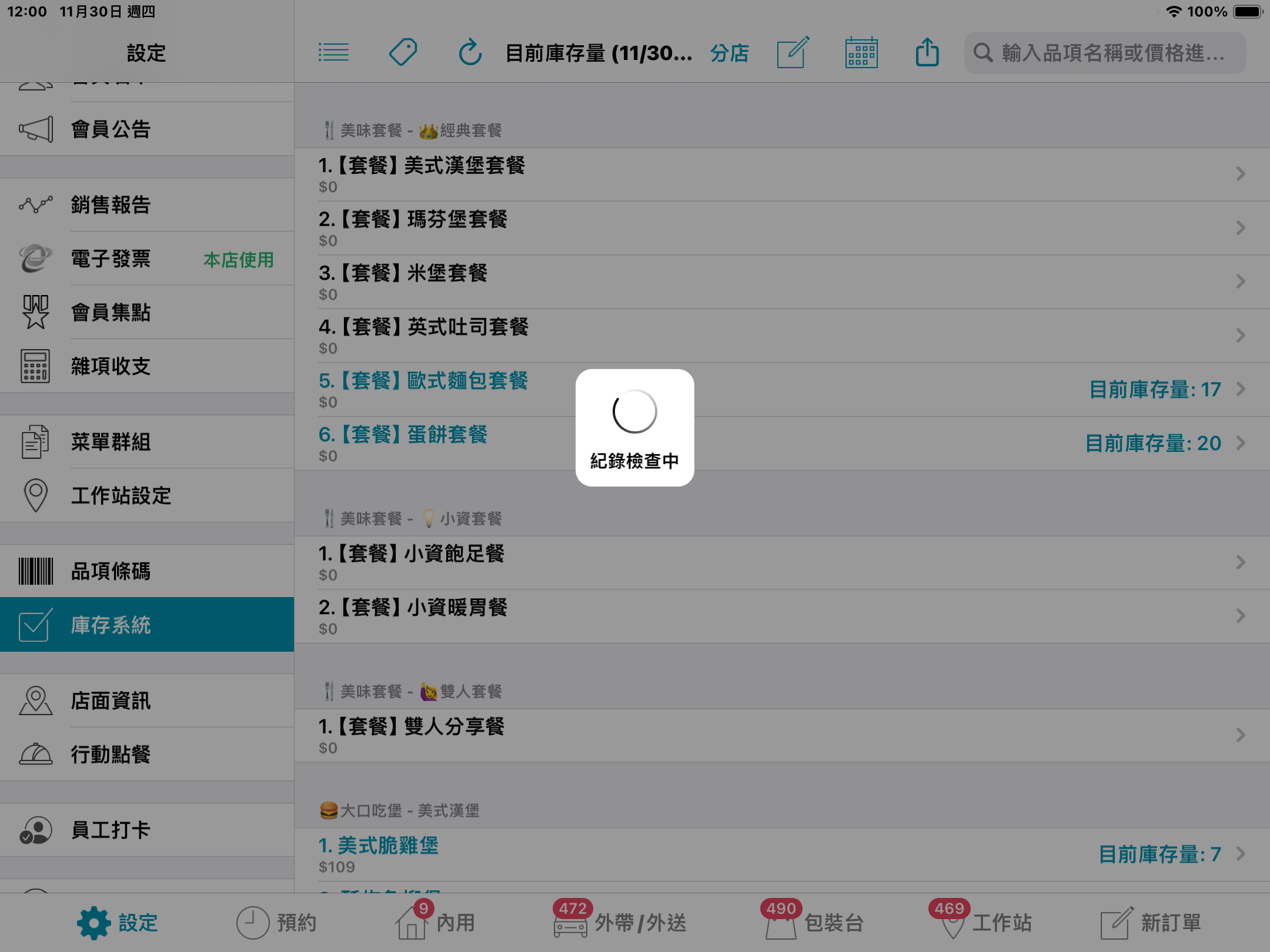Expand 歐式麵包套餐 stock row chevron

[1241, 389]
